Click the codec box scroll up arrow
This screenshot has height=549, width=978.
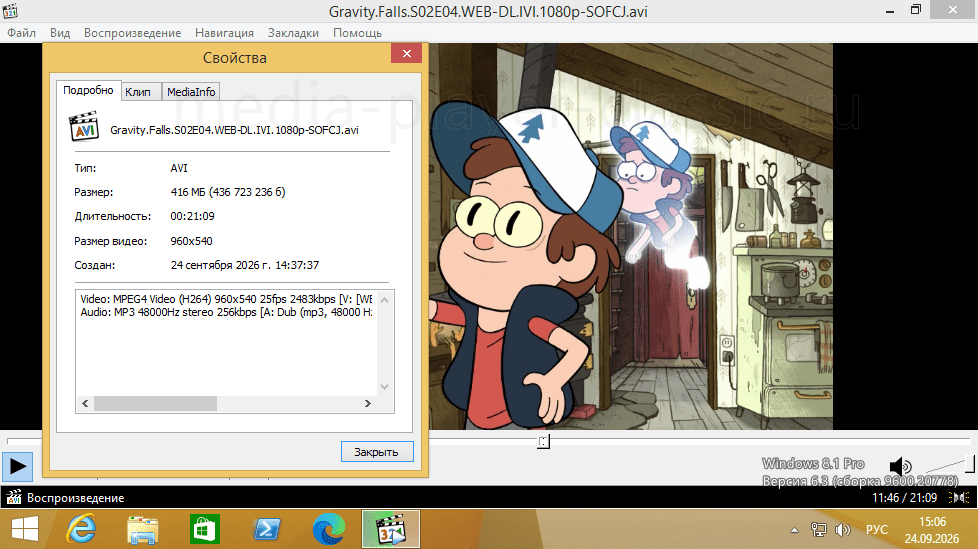pyautogui.click(x=385, y=300)
